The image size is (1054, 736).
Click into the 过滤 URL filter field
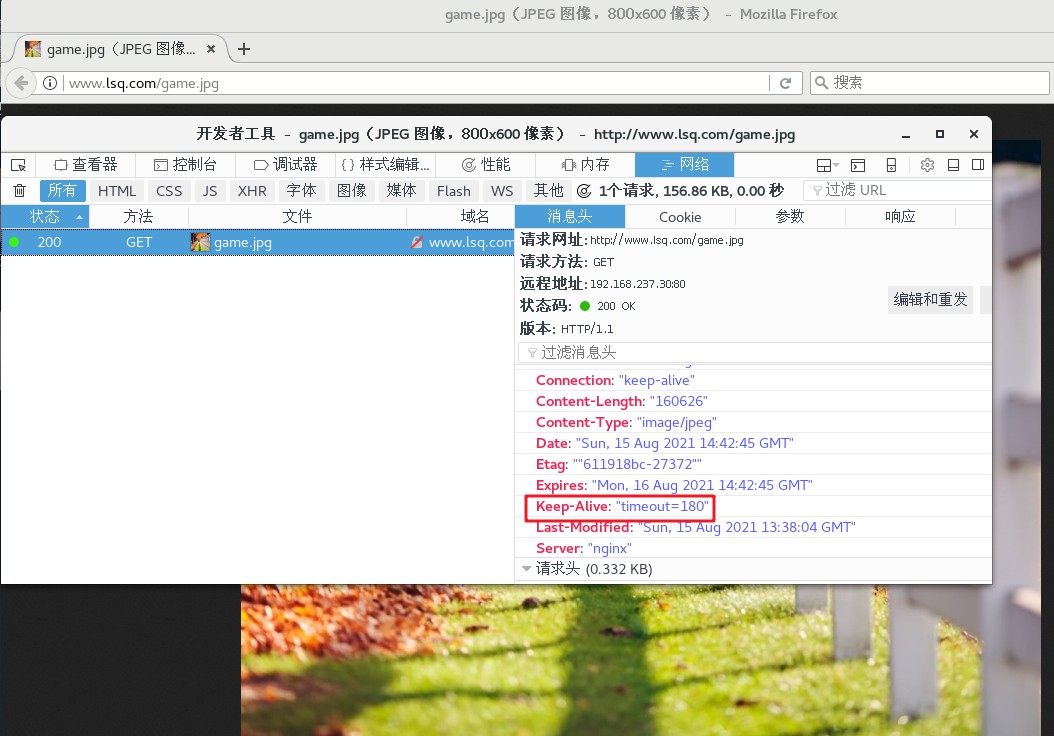click(897, 190)
